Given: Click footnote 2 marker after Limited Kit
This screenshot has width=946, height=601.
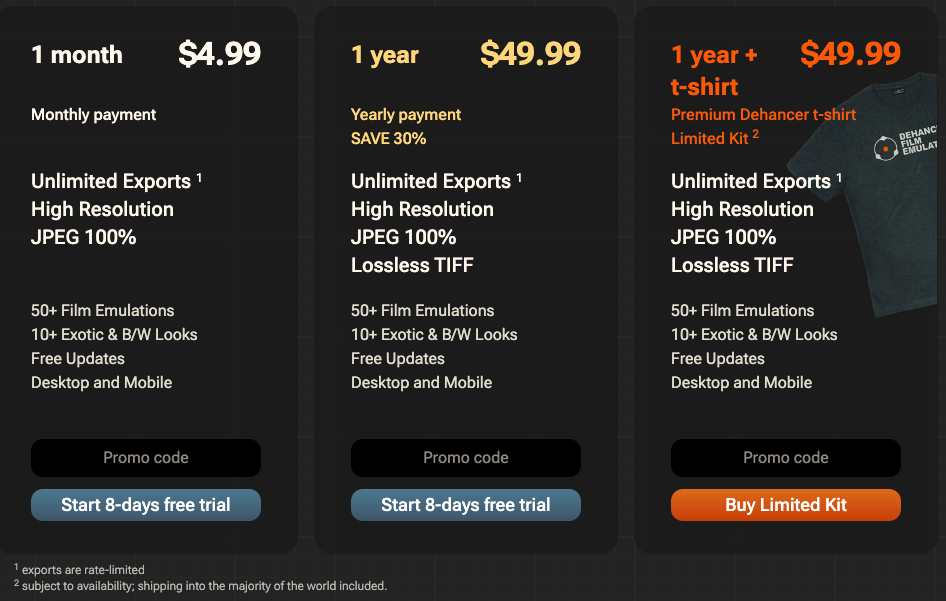Looking at the screenshot, I should coord(756,134).
